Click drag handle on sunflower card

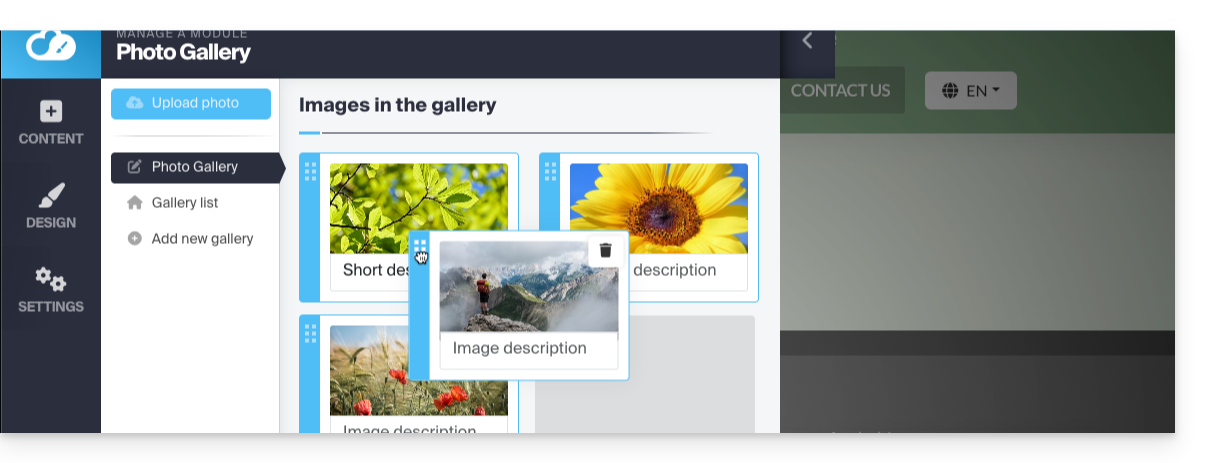pos(550,172)
